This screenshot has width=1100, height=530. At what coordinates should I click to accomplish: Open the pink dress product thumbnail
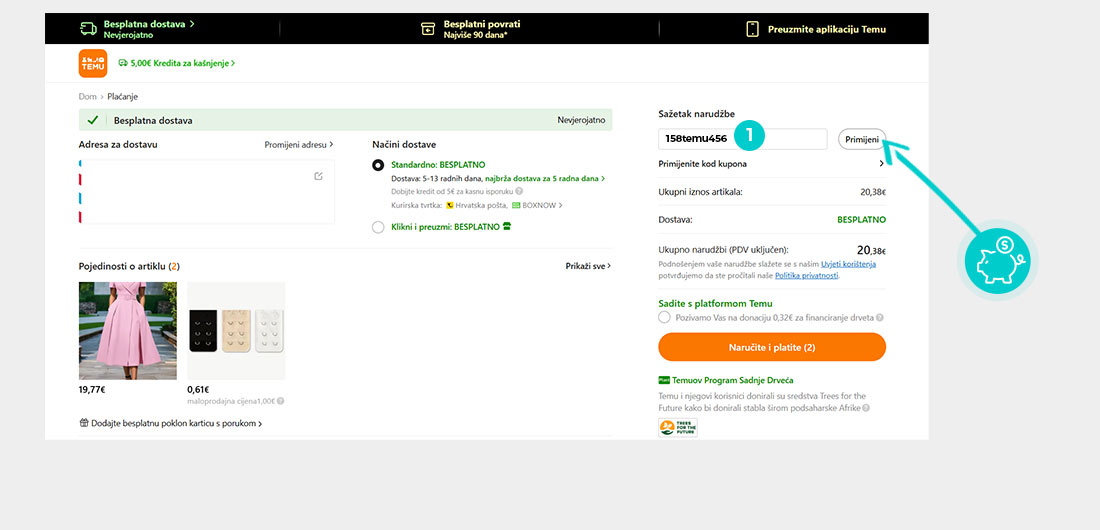[128, 331]
